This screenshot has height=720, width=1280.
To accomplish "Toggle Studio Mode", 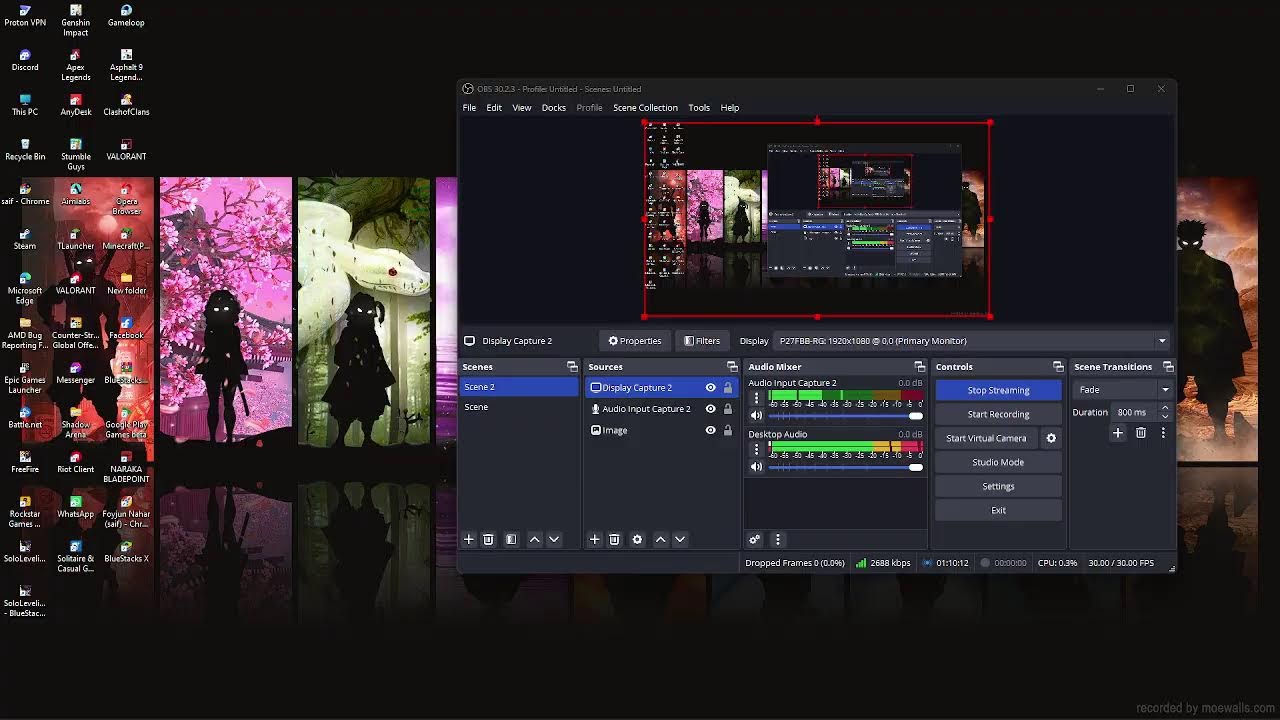I will [x=998, y=462].
